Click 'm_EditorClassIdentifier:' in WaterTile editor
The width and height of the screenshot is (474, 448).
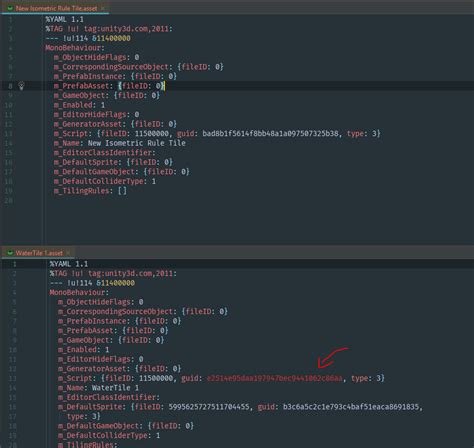109,397
